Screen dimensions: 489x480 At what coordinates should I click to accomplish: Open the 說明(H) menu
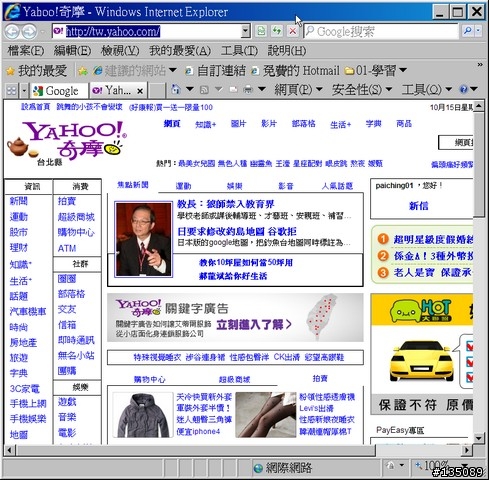287,51
